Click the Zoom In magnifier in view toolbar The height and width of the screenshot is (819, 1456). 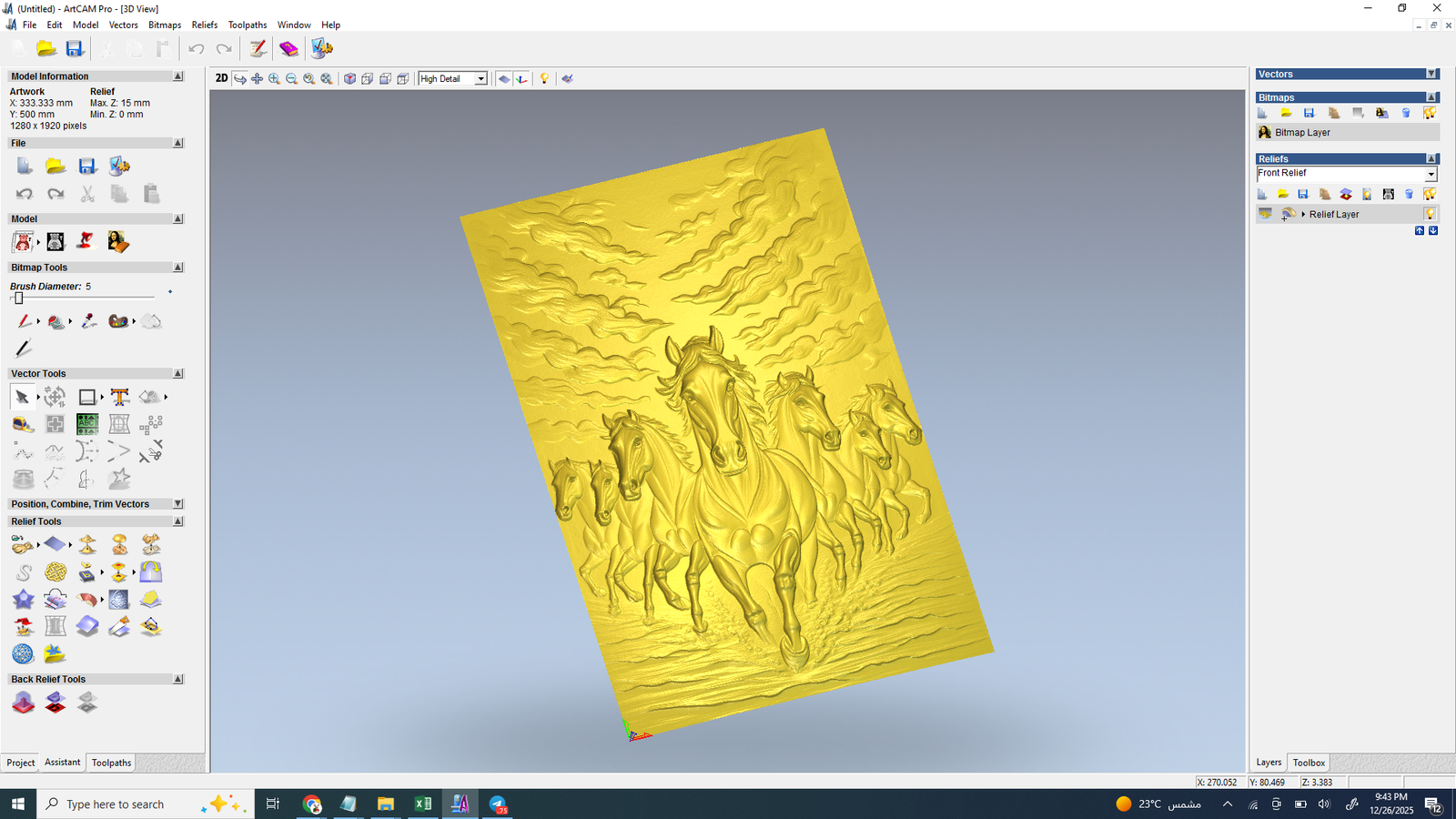(x=274, y=79)
